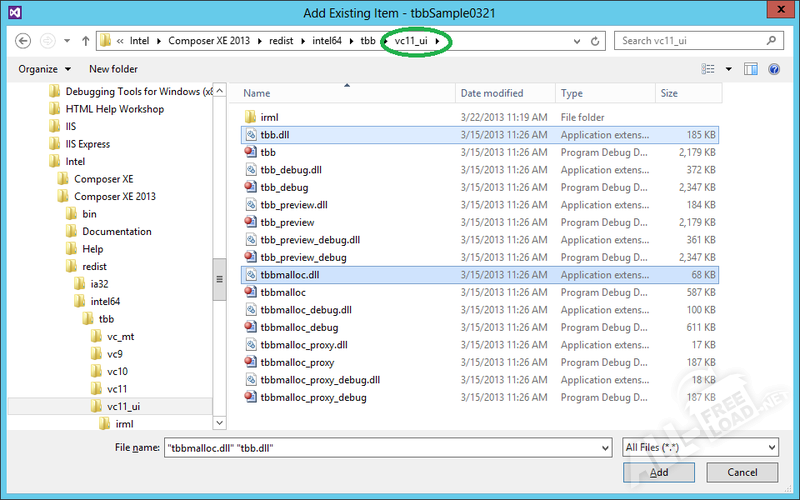Screen dimensions: 800x500
Task: Open the help question mark icon
Action: tap(776, 69)
